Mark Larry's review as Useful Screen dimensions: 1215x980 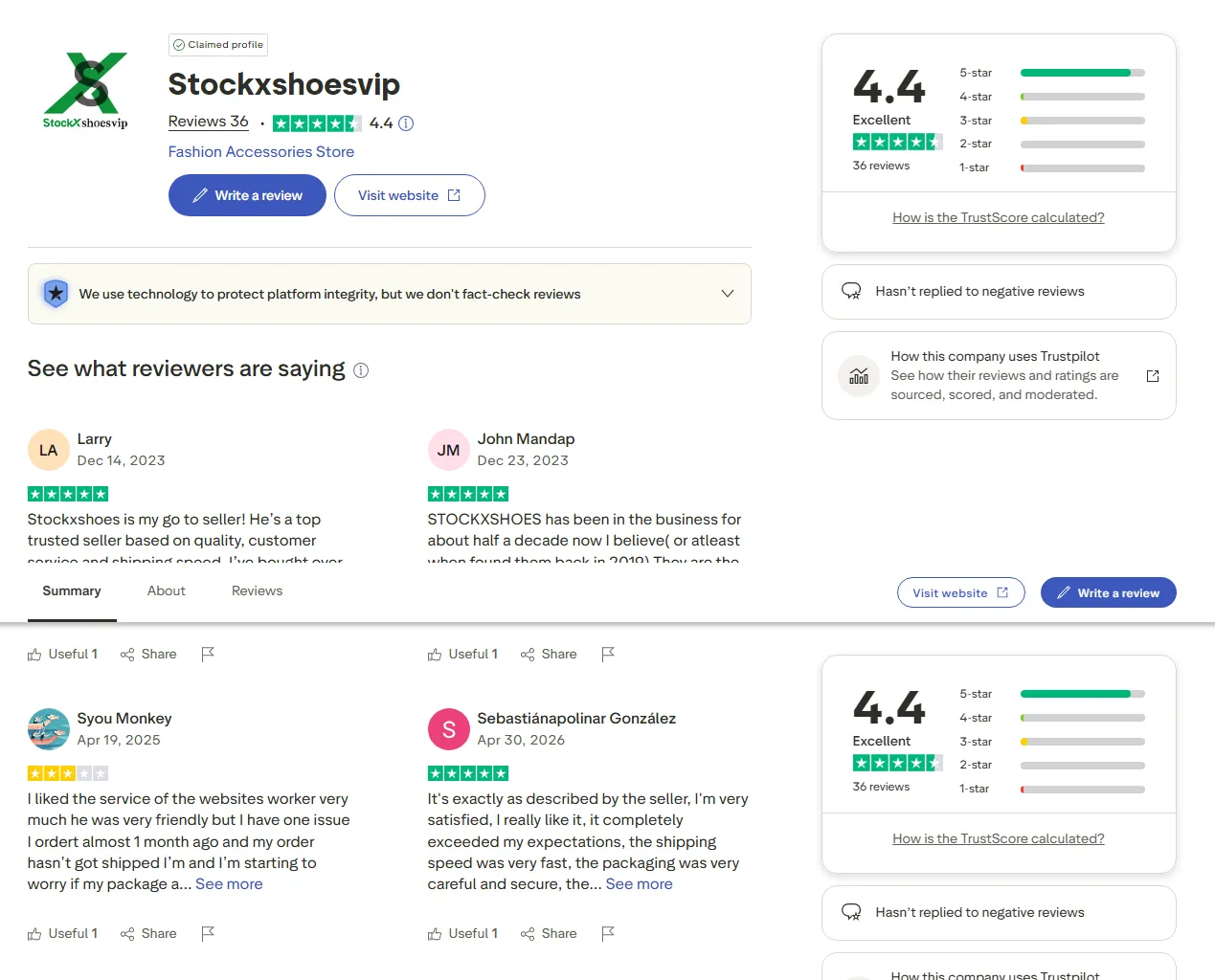[62, 655]
